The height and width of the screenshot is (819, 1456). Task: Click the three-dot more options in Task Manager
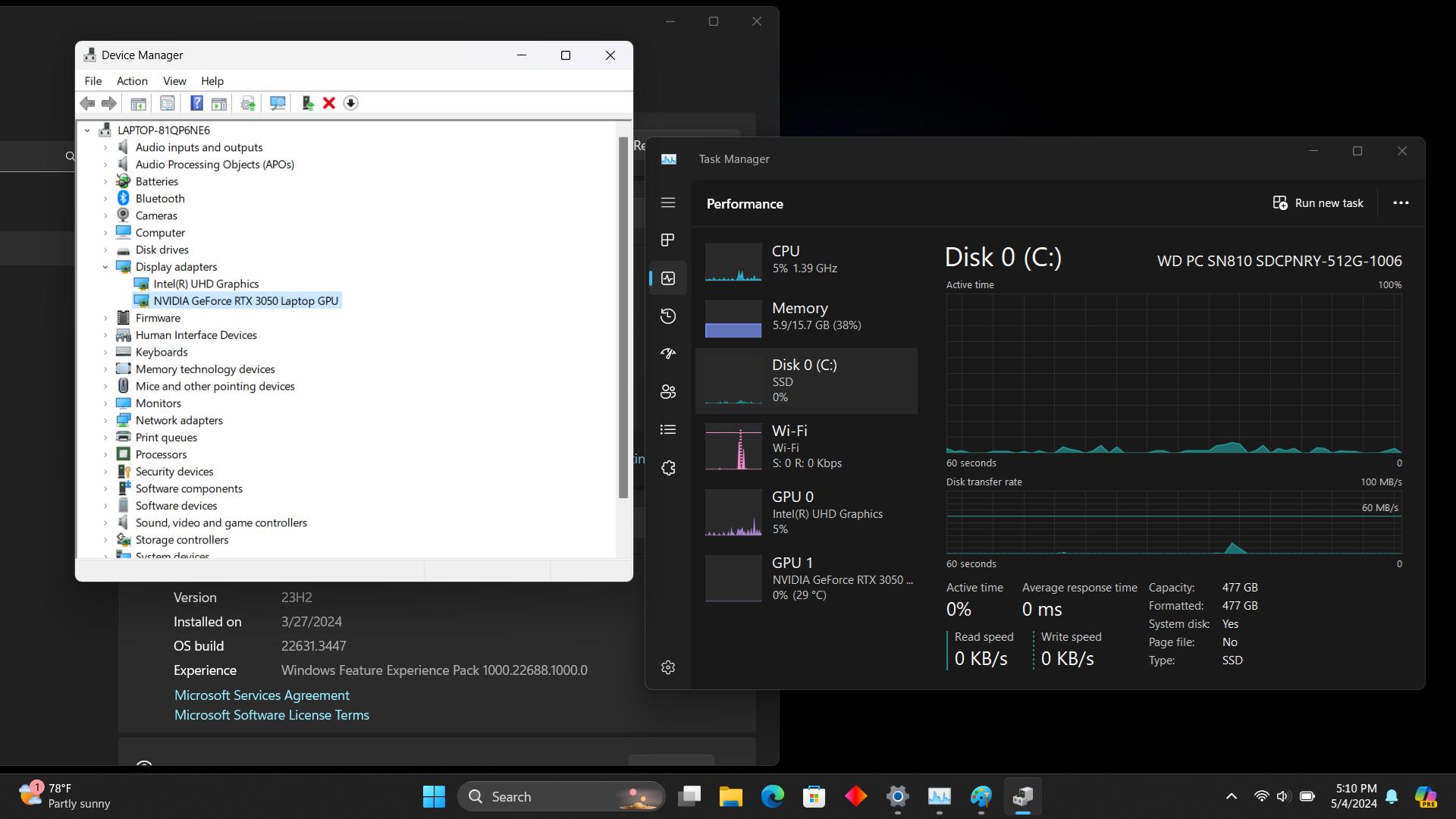tap(1401, 202)
